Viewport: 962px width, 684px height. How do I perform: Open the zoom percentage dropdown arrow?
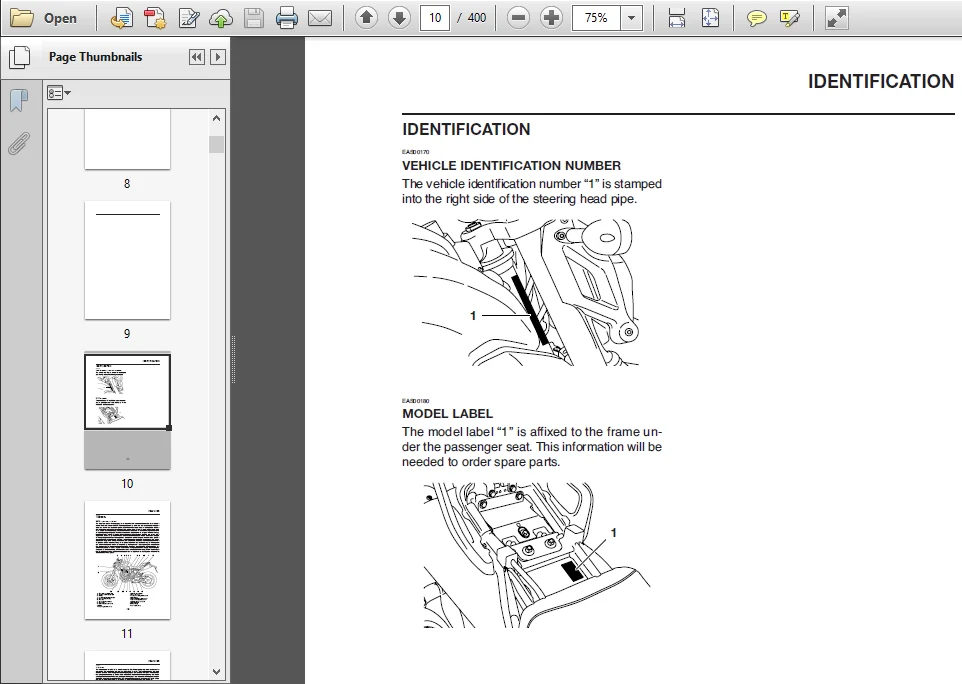631,18
